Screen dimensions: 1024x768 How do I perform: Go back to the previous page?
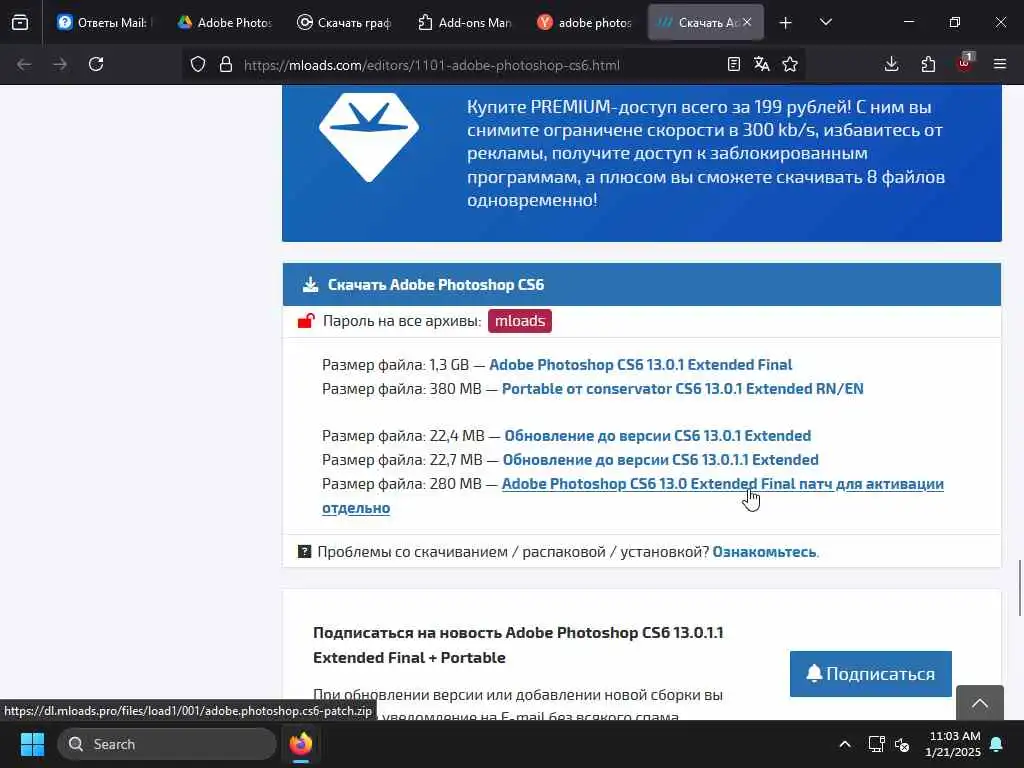pyautogui.click(x=24, y=64)
